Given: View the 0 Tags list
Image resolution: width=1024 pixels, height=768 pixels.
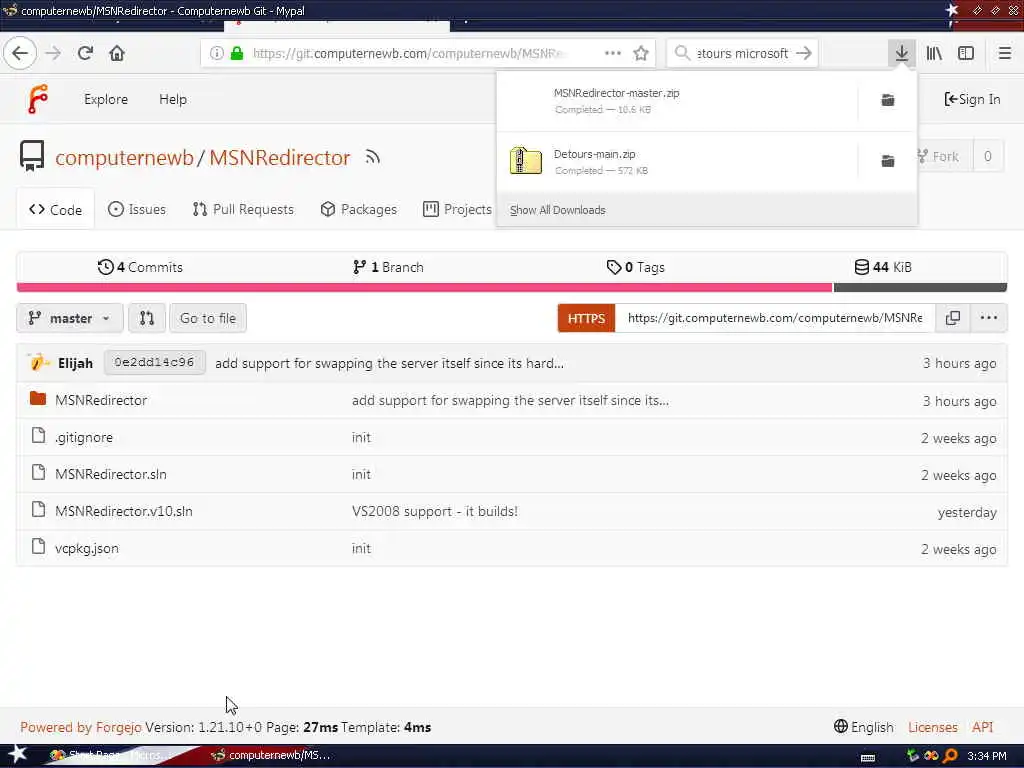Looking at the screenshot, I should [635, 267].
